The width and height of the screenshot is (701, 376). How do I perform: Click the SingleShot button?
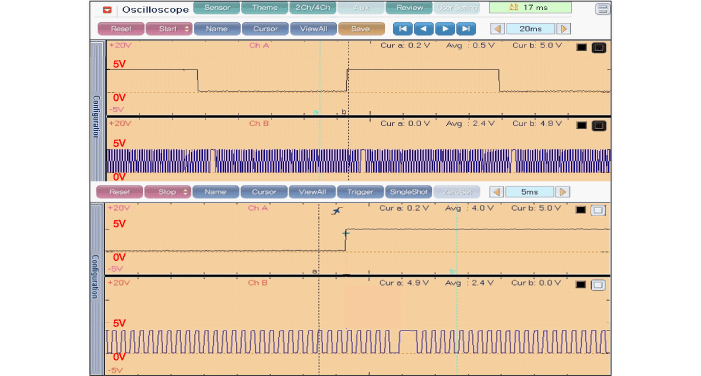(409, 192)
